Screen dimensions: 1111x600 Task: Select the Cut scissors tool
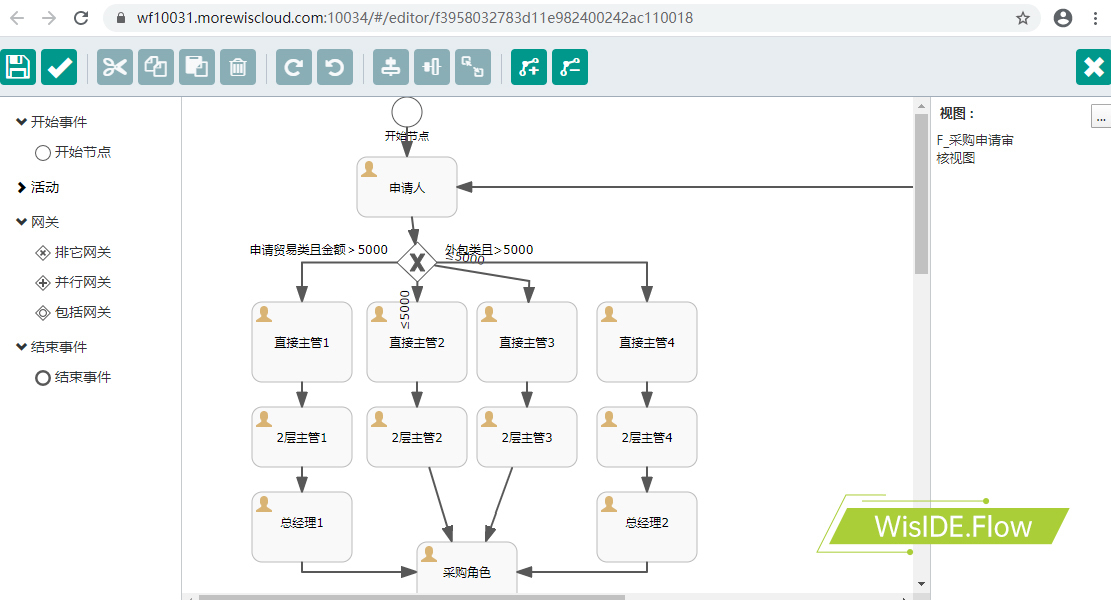(x=115, y=67)
